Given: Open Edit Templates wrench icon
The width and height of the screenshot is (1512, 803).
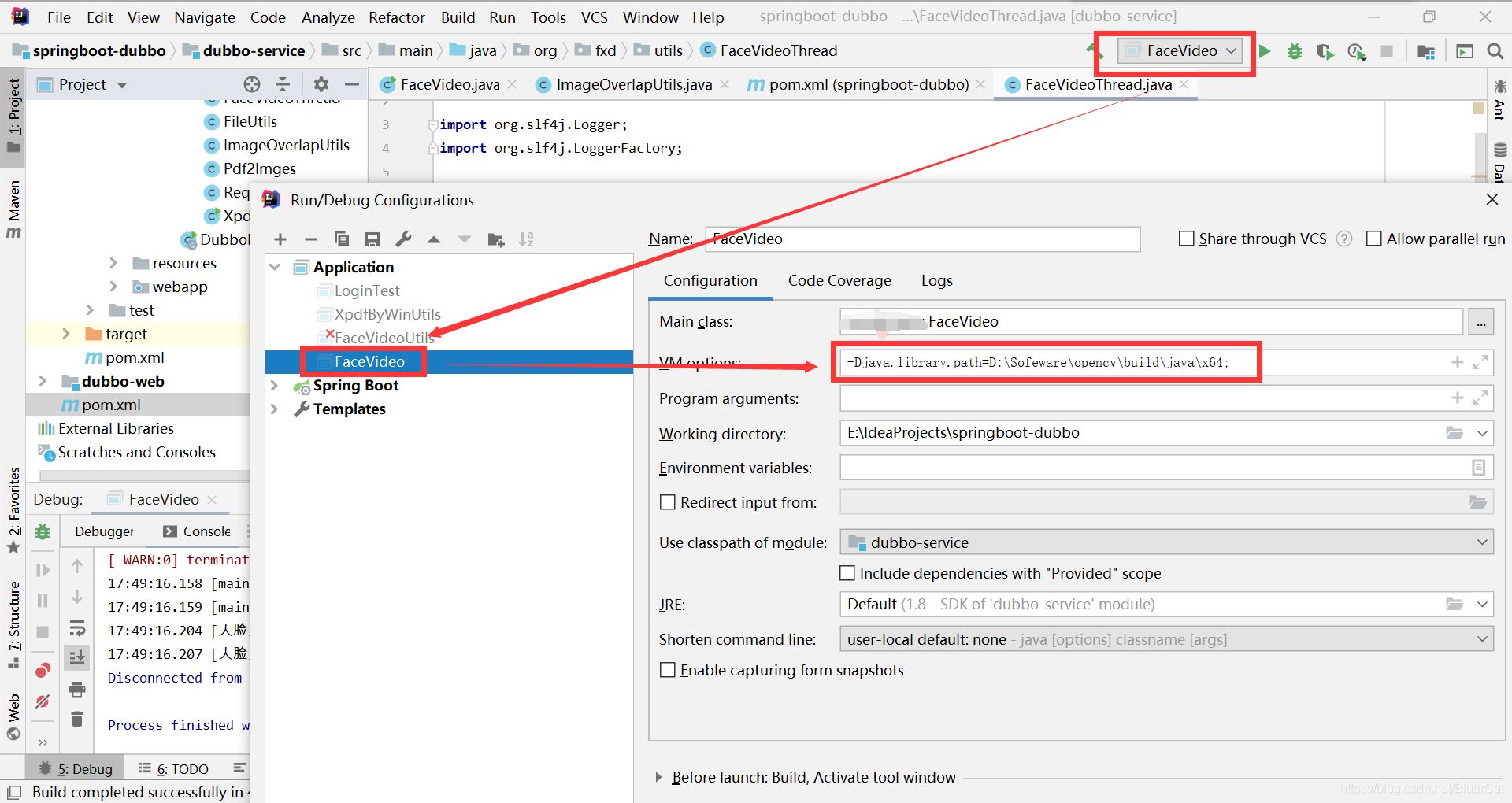Looking at the screenshot, I should point(403,239).
